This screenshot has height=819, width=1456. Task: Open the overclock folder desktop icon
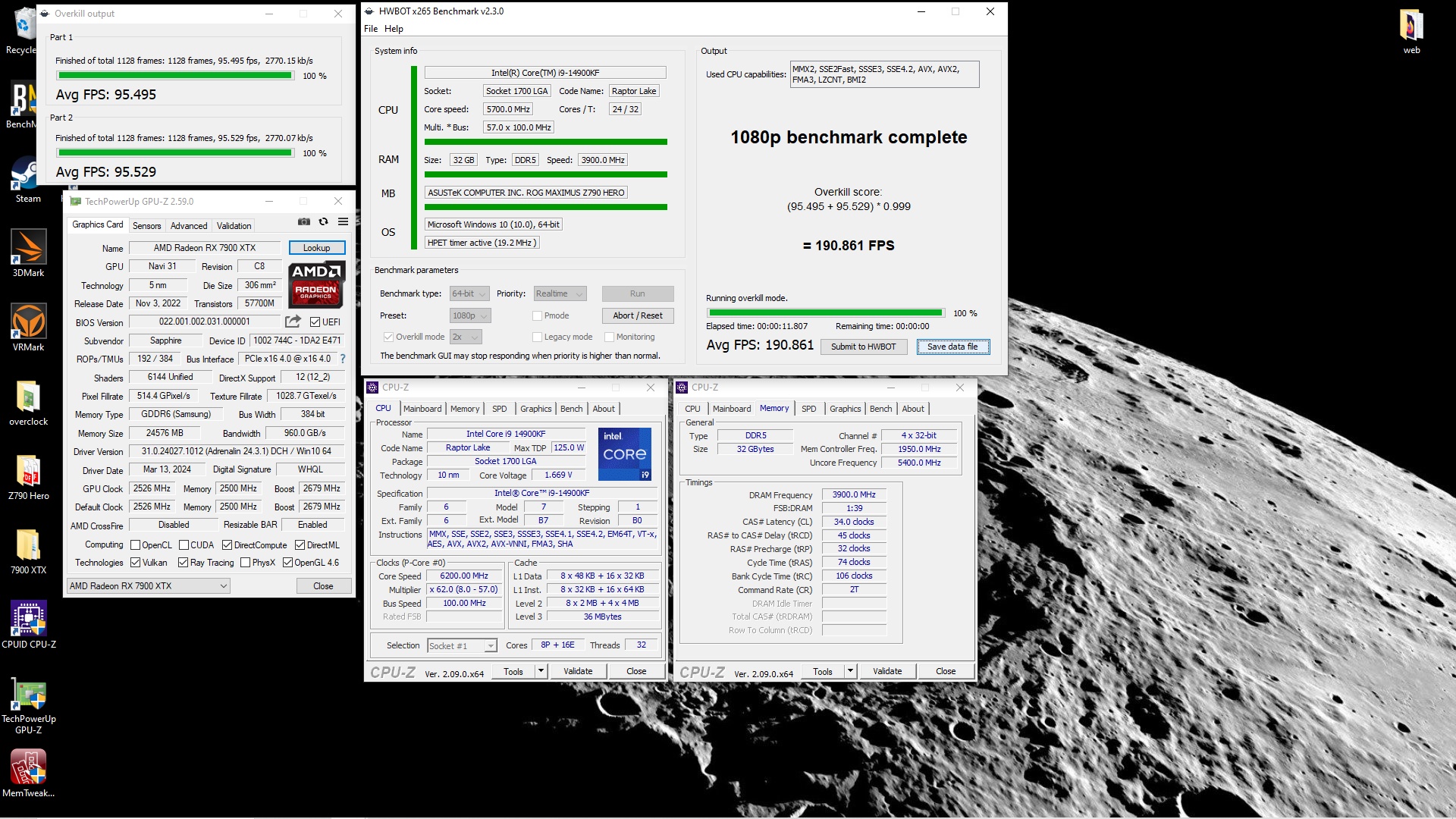point(28,403)
